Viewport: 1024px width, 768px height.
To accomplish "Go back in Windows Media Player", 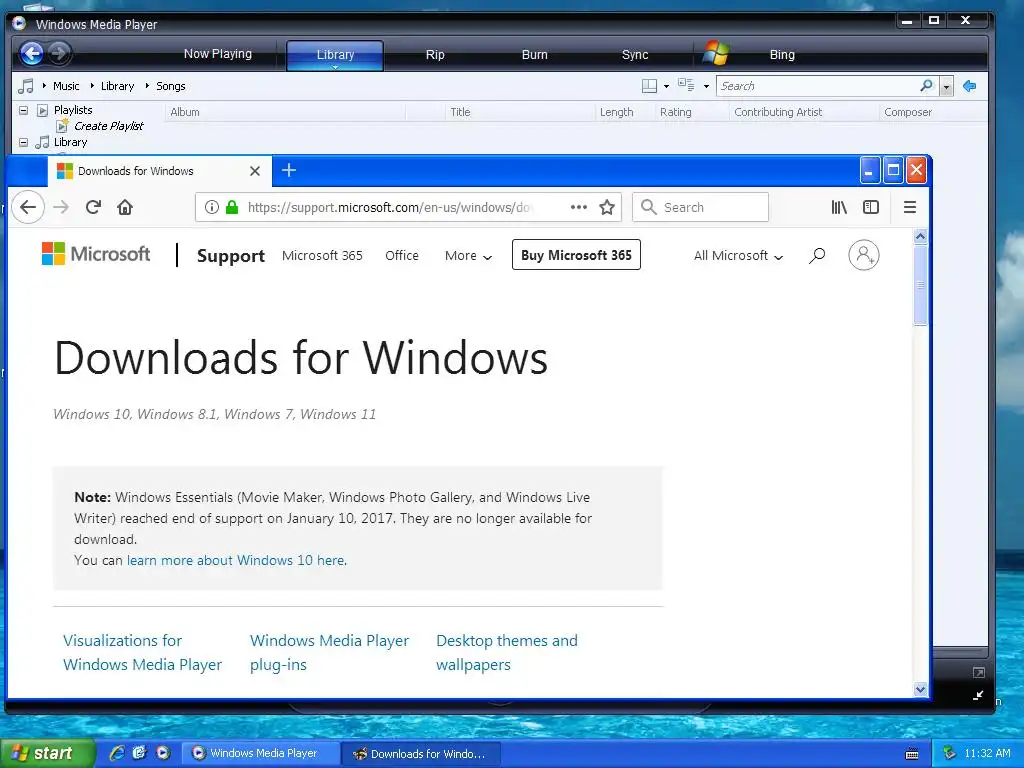I will pos(31,54).
